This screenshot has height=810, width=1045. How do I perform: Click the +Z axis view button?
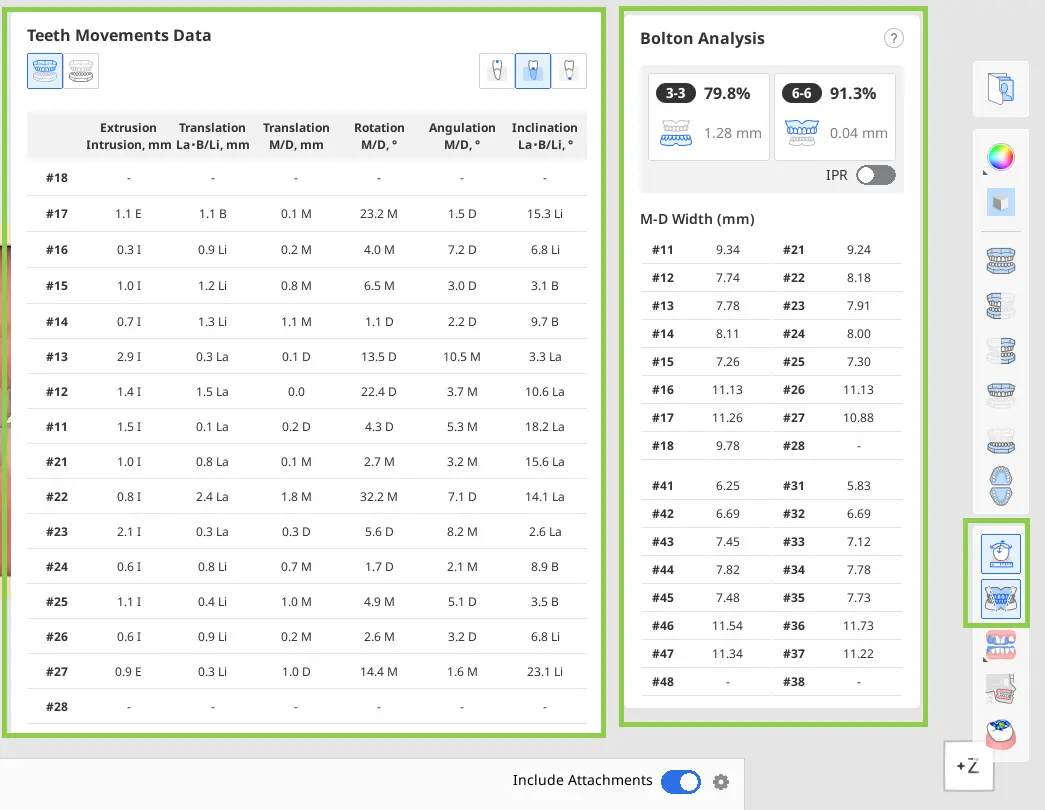(968, 766)
